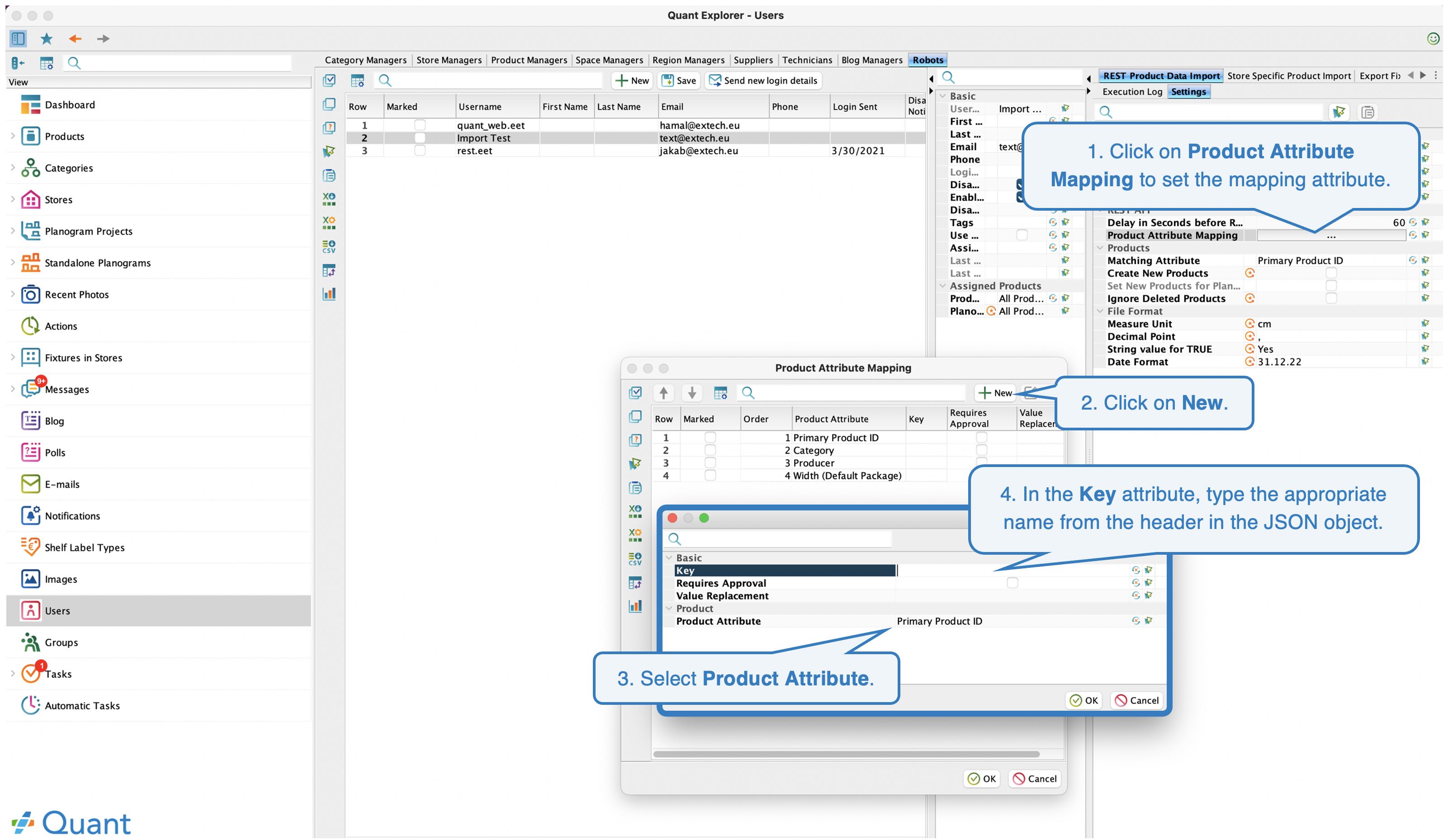The image size is (1448, 840).
Task: Open Fixtures in Stores in sidebar
Action: tap(83, 357)
